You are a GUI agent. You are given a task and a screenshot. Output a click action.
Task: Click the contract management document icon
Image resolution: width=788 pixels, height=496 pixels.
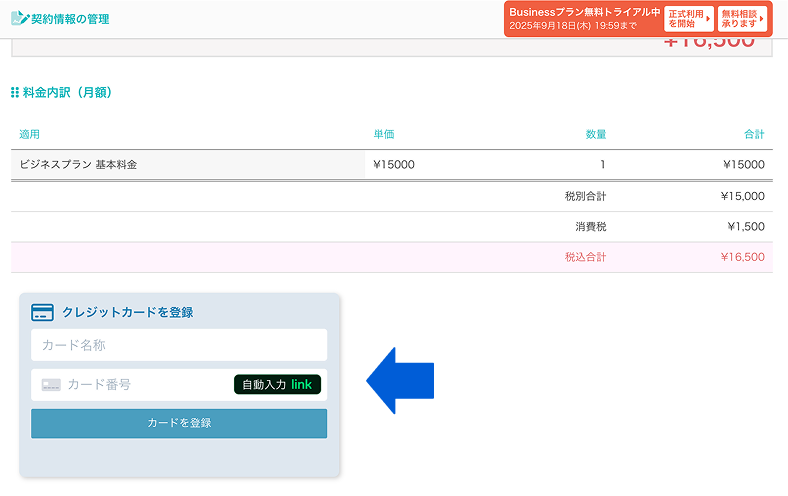coord(19,18)
